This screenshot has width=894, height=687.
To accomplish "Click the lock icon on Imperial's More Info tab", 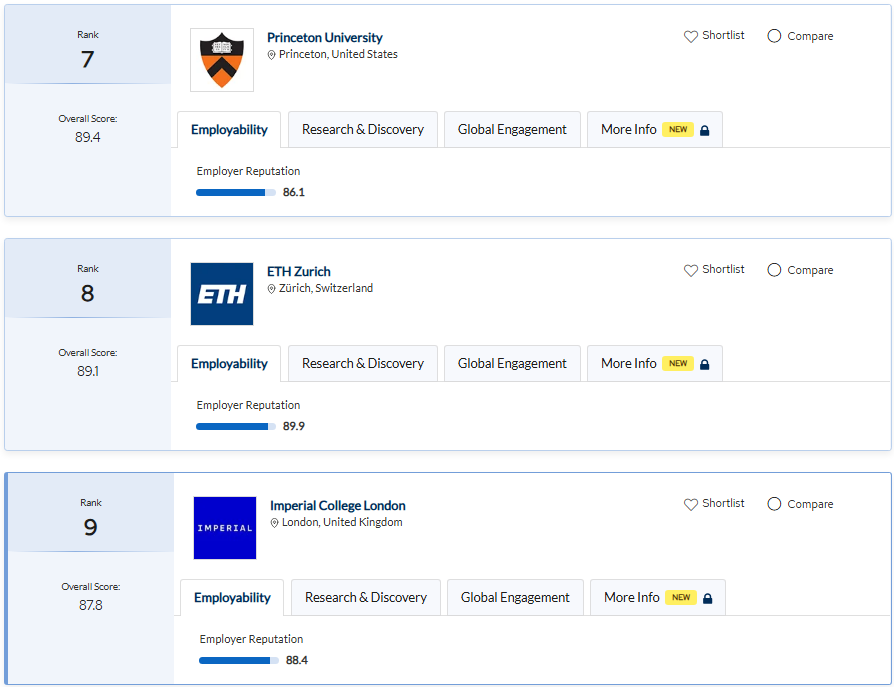I will [707, 598].
